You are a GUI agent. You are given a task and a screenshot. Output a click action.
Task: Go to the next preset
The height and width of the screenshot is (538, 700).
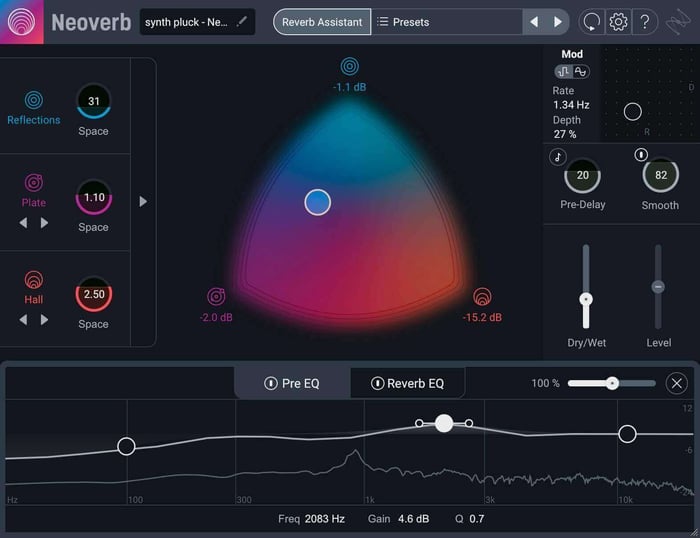tap(557, 21)
